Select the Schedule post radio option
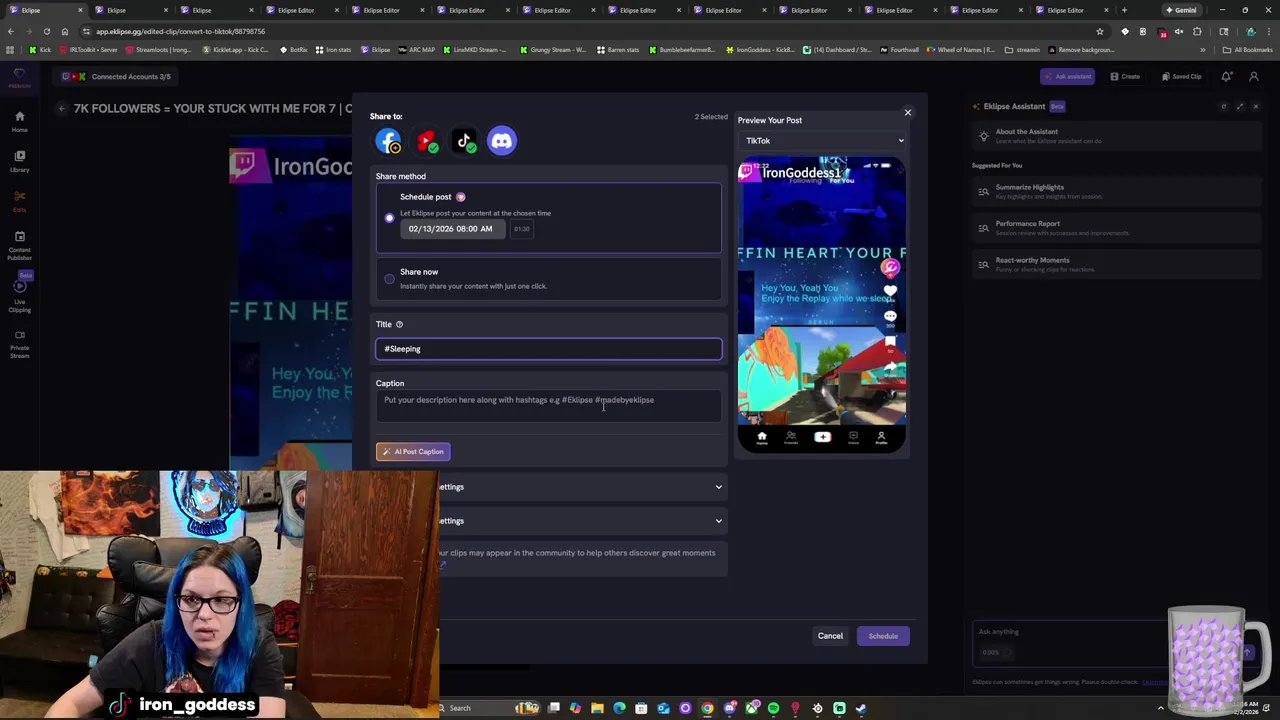 pos(390,218)
